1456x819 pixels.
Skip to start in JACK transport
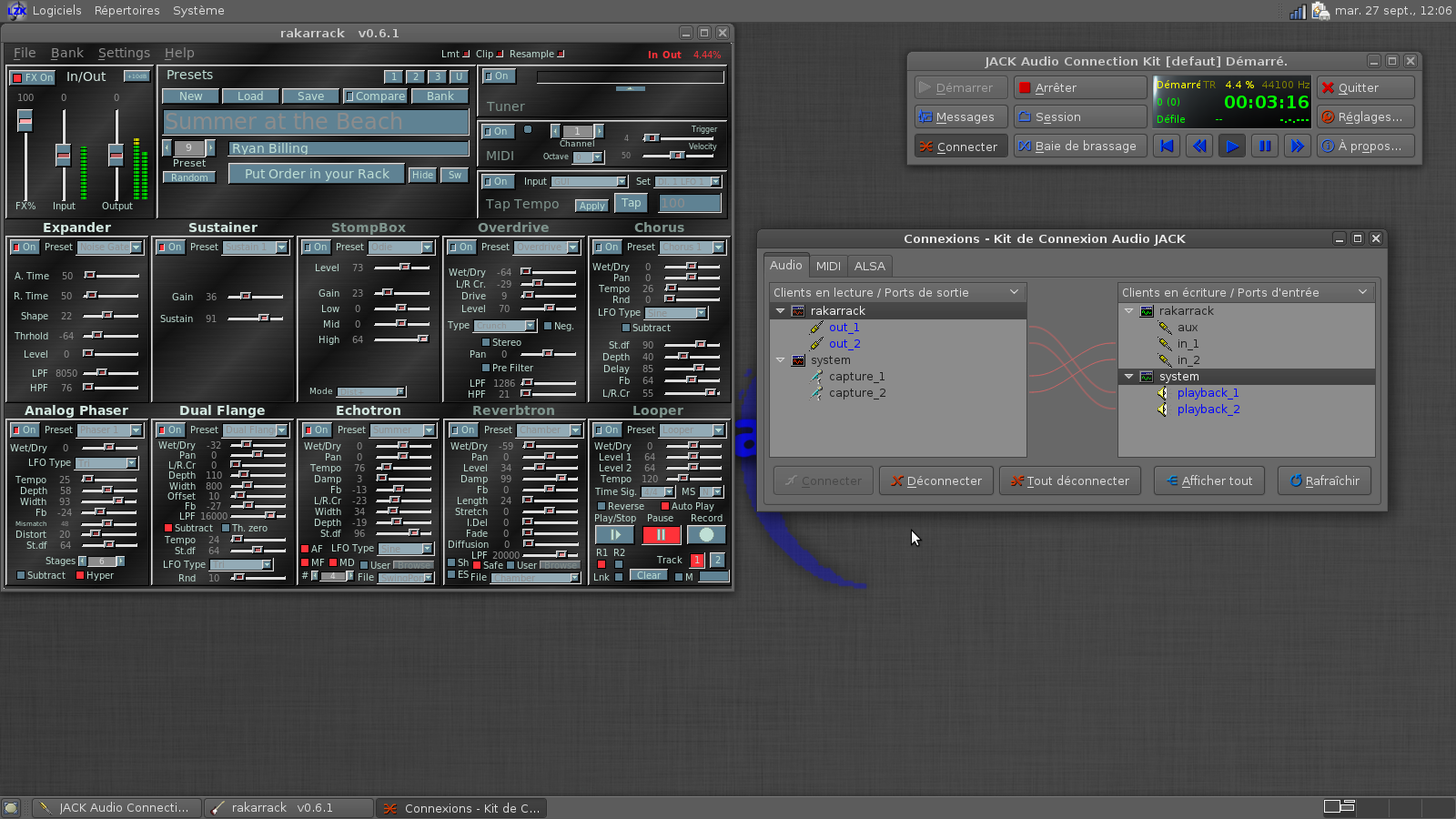point(1167,146)
